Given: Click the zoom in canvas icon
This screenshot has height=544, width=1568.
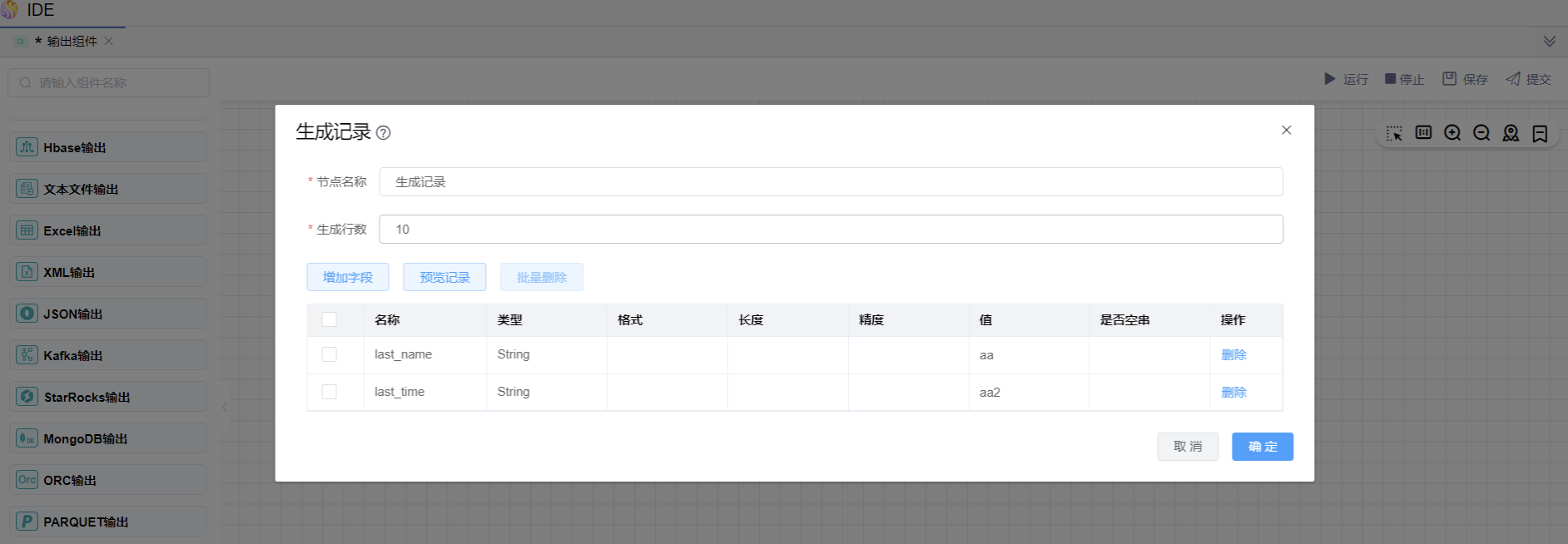Looking at the screenshot, I should click(1452, 133).
